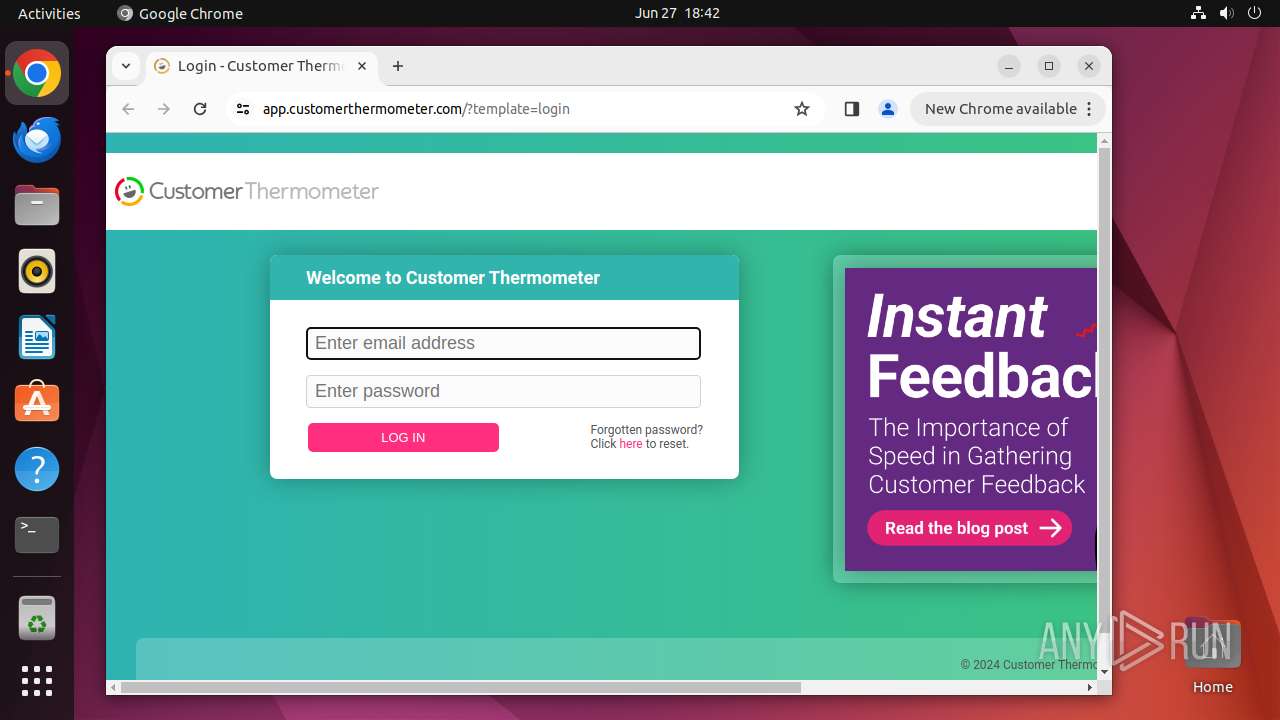Focus the Enter password field

(x=503, y=391)
